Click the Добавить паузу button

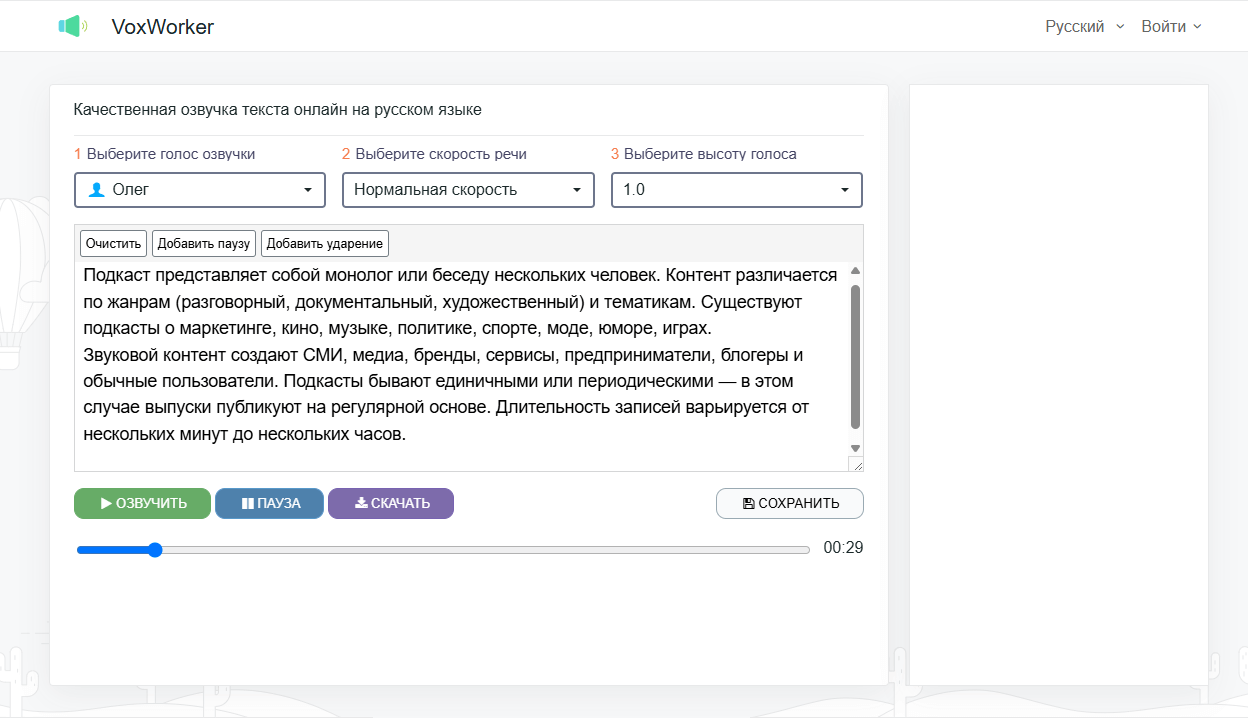[x=204, y=243]
